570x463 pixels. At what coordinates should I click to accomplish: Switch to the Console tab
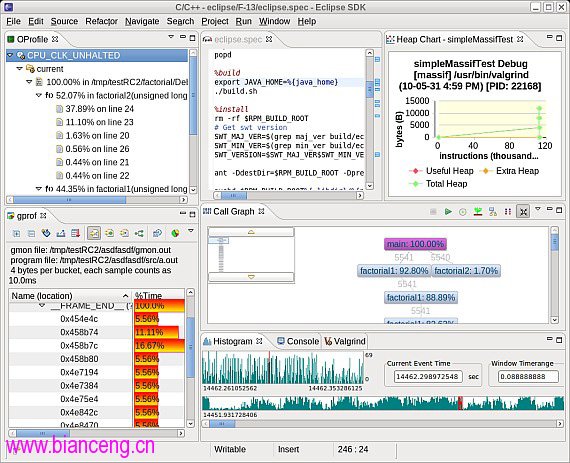click(x=298, y=341)
